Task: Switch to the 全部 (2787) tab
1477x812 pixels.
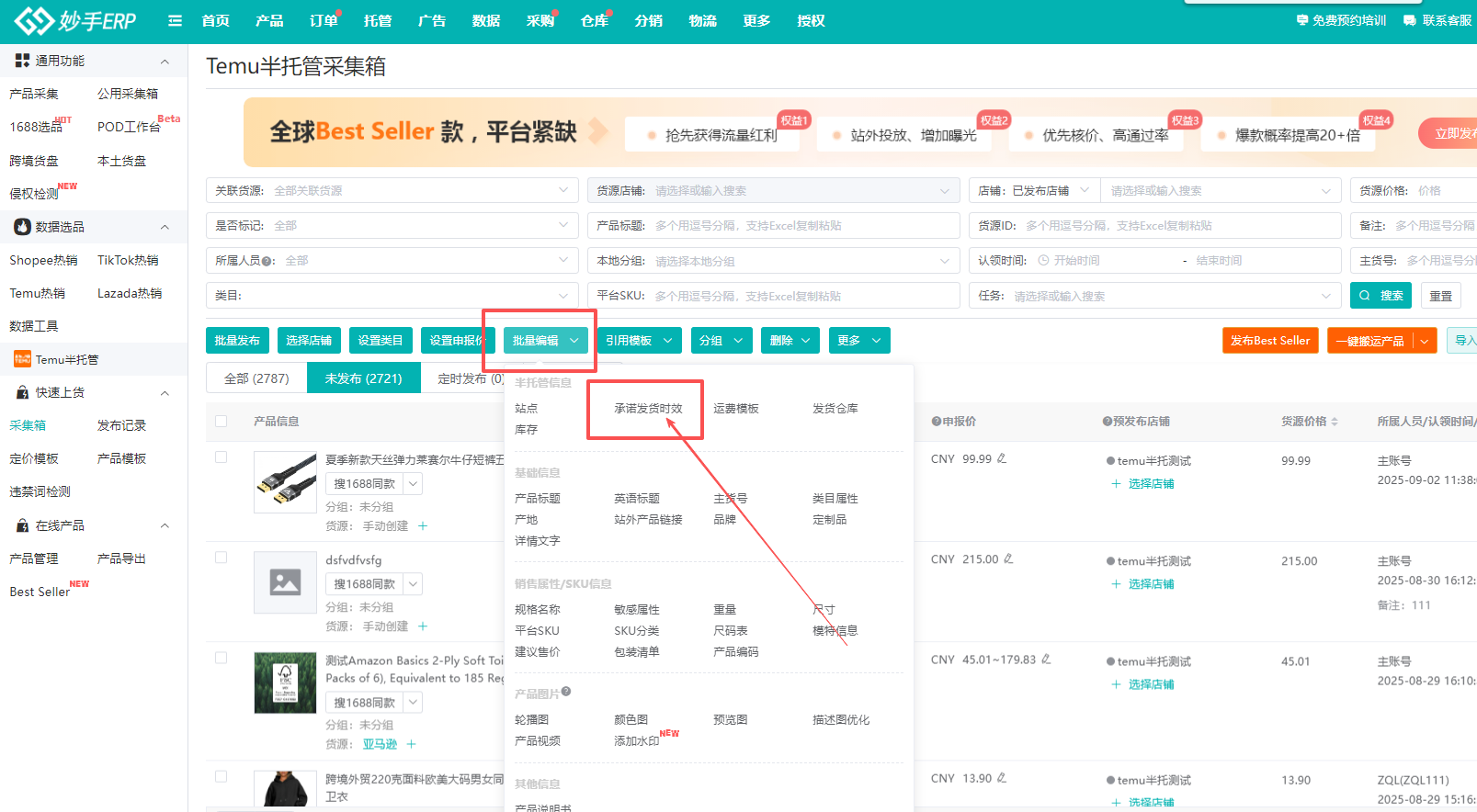Action: tap(256, 378)
